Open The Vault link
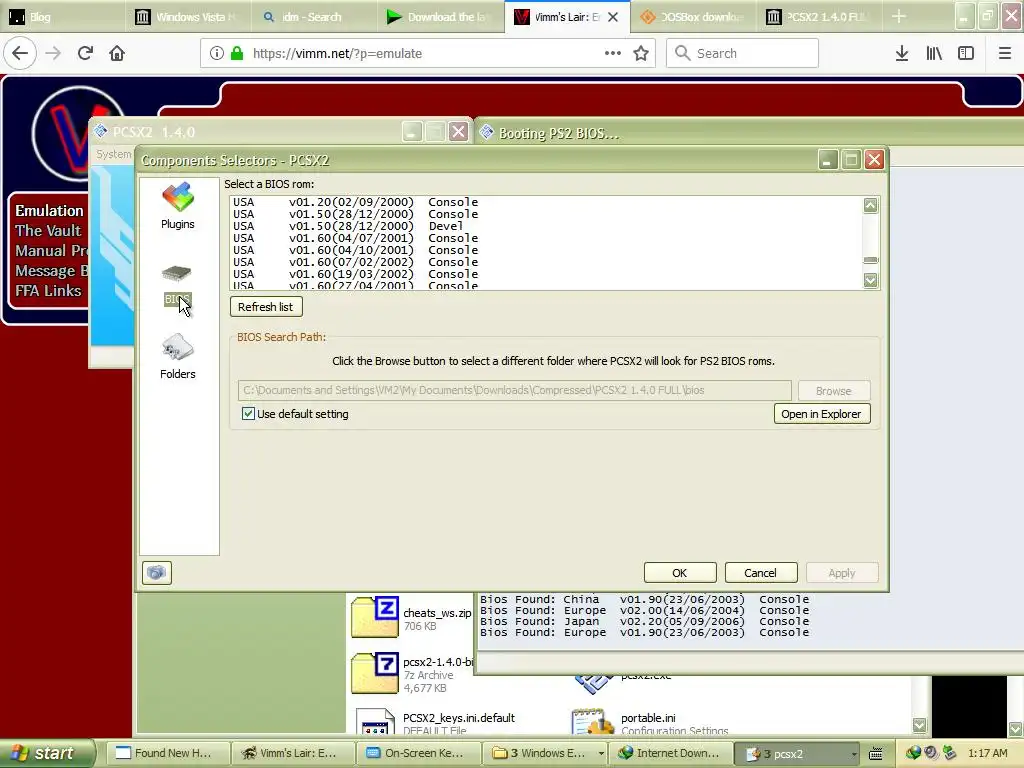Screen dimensions: 1024x768 (x=48, y=231)
